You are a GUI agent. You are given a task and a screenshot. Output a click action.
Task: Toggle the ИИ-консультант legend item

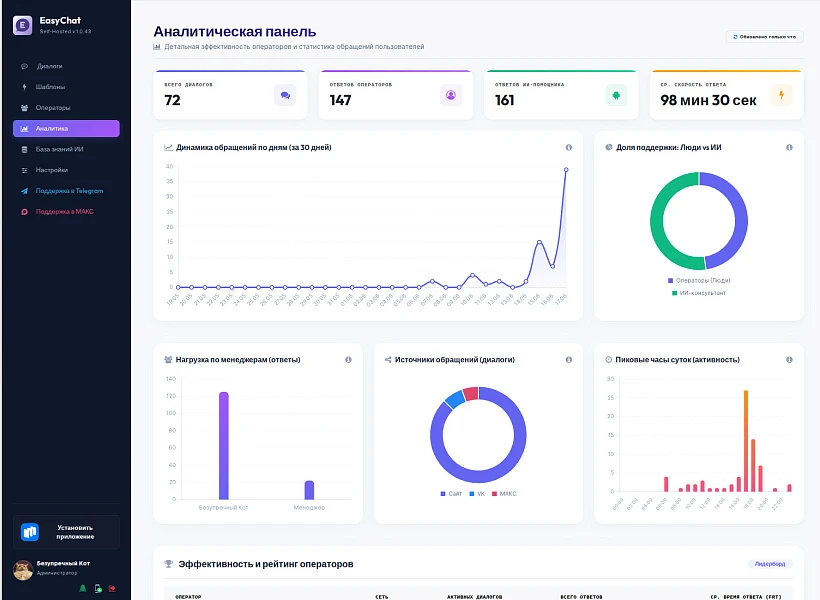699,293
